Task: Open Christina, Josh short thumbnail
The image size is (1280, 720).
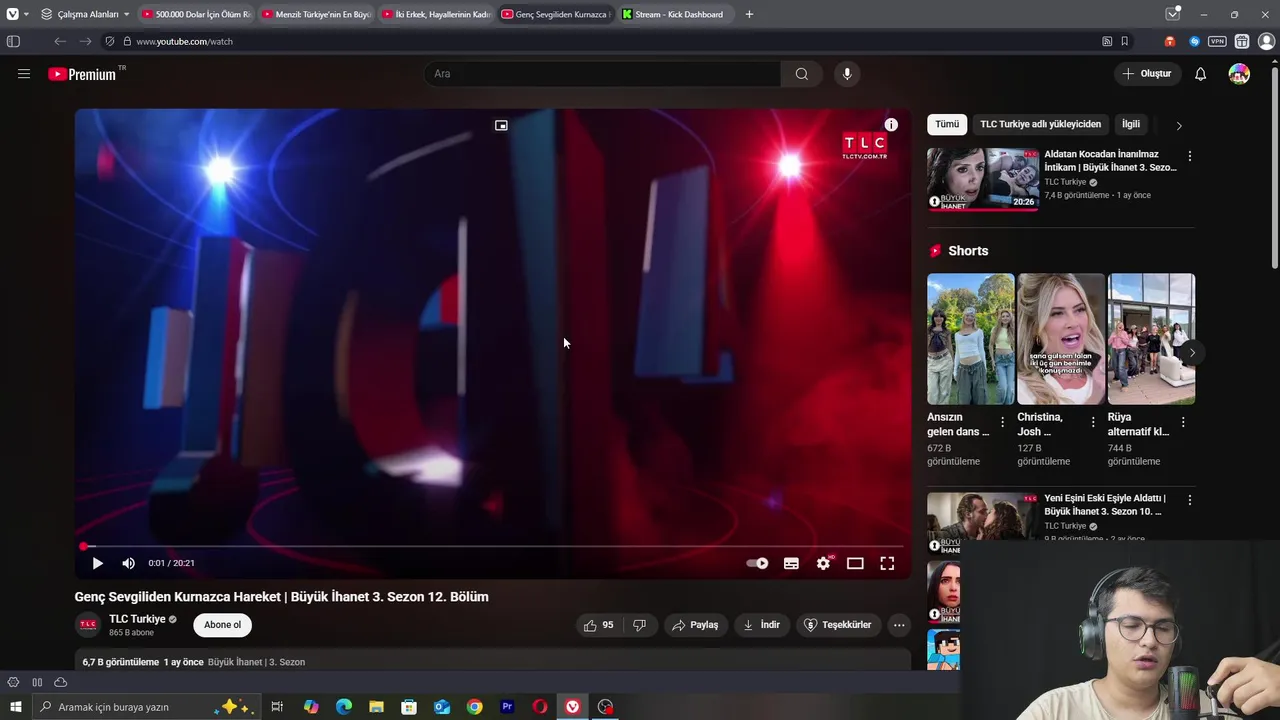Action: tap(1061, 339)
